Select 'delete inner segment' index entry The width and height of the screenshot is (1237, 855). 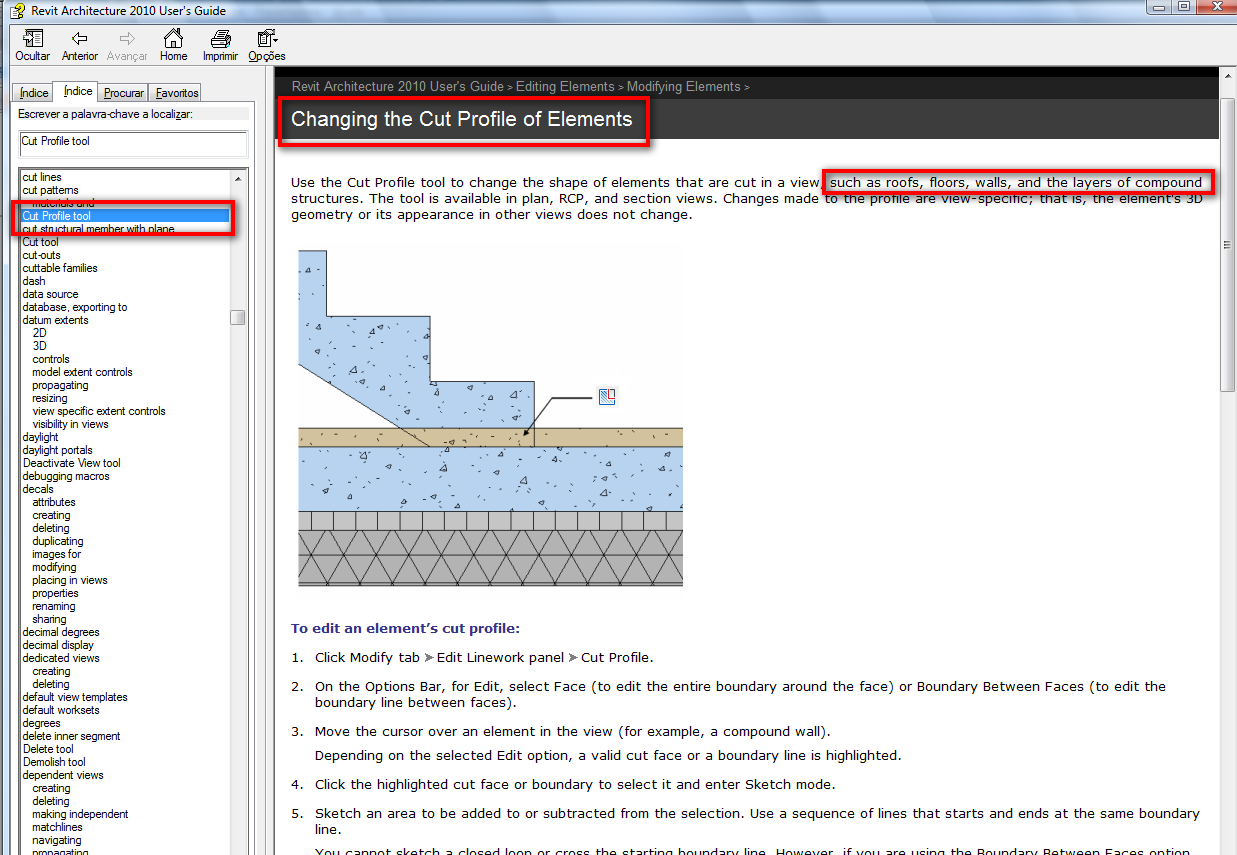coord(72,736)
